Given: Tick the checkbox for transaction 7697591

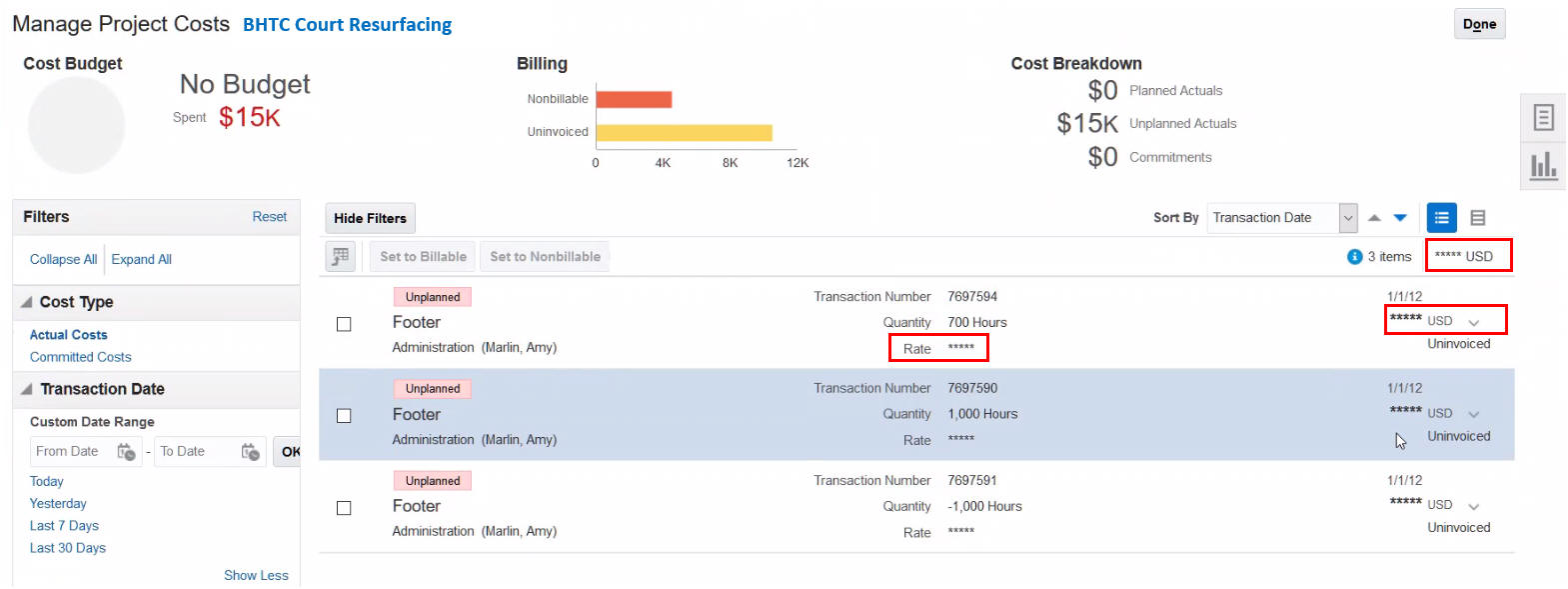Looking at the screenshot, I should click(x=344, y=508).
